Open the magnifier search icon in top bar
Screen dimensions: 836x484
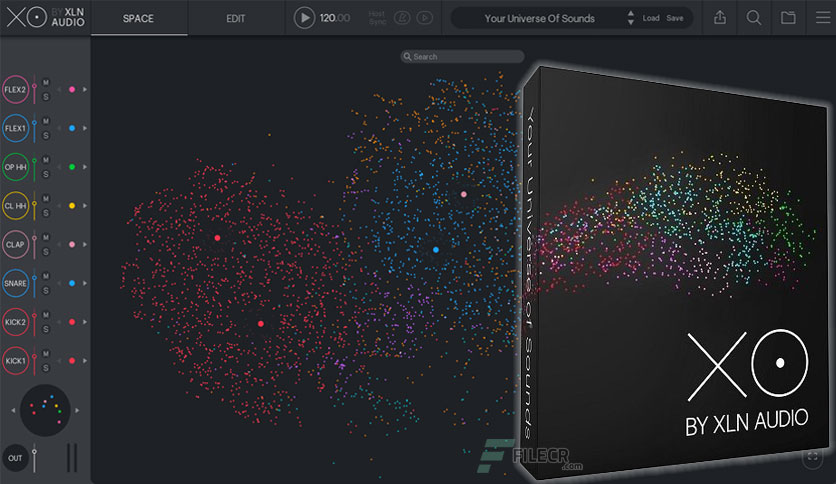(x=753, y=18)
